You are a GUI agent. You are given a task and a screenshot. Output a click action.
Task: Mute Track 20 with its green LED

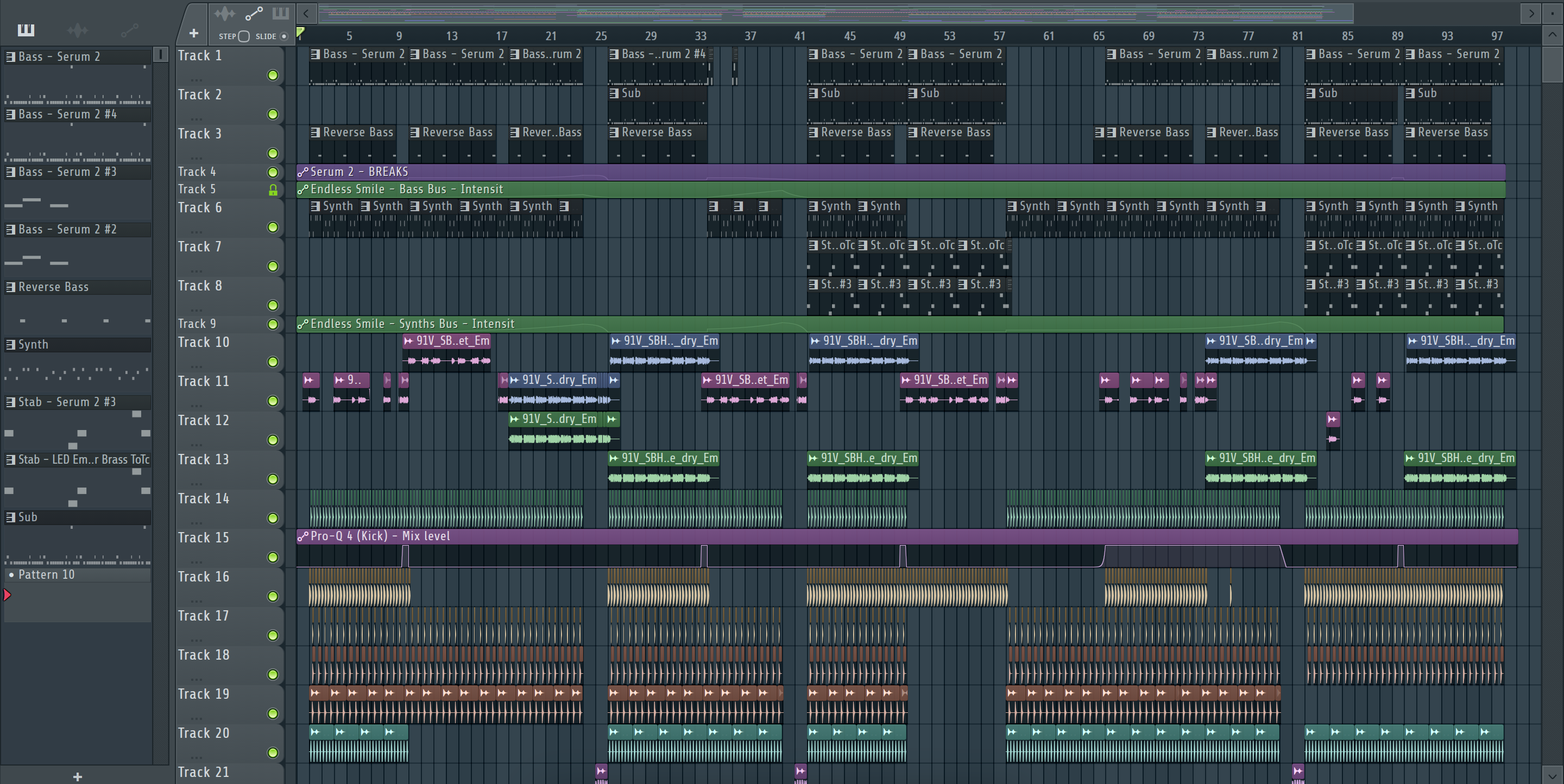(273, 753)
